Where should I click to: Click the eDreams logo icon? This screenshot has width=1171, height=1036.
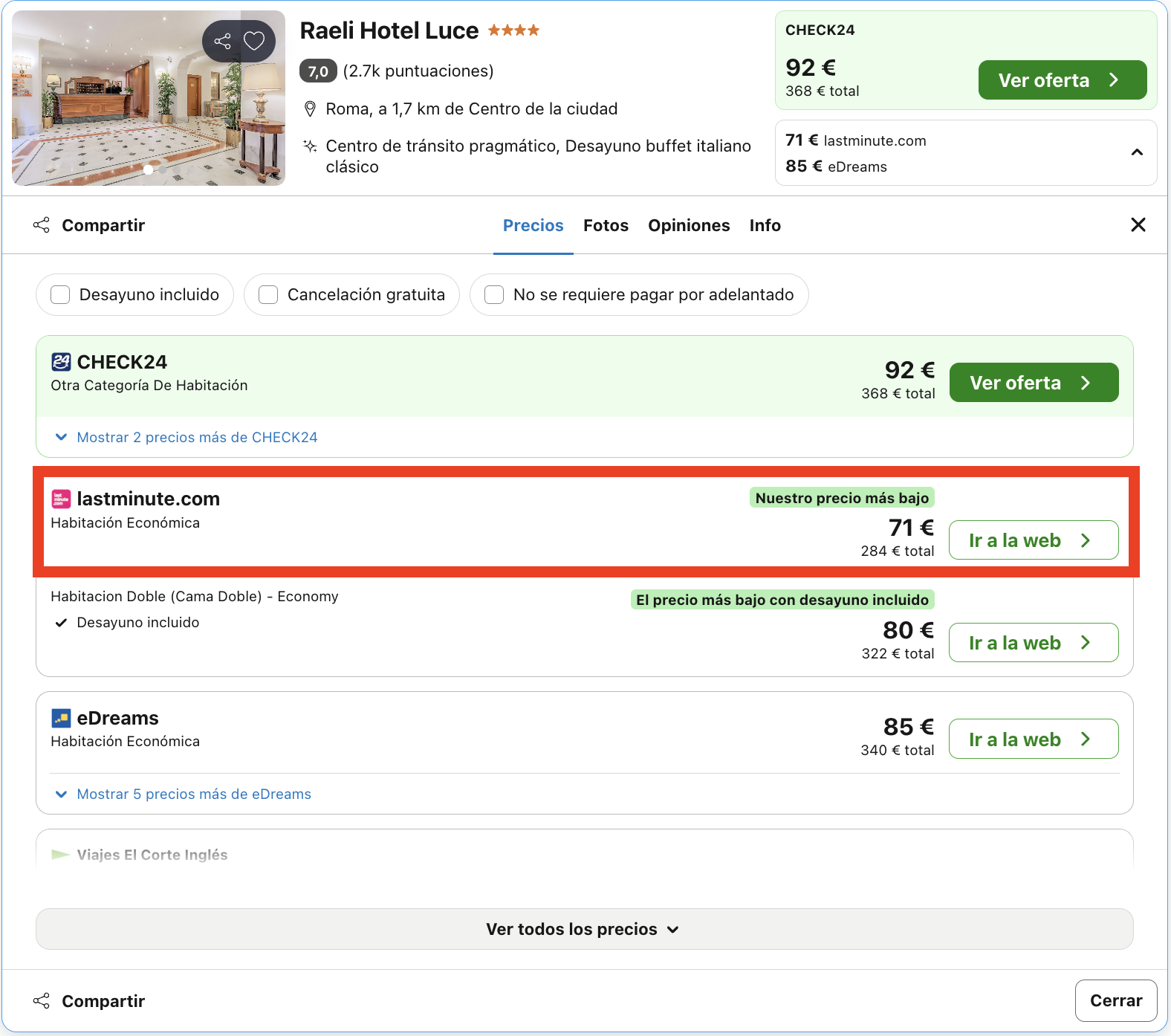click(61, 718)
